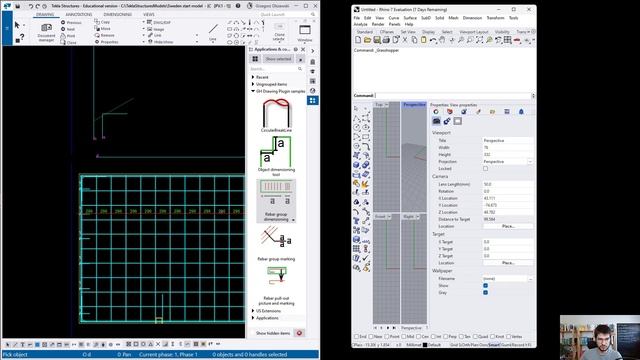The height and width of the screenshot is (360, 640).
Task: Click the New file icon in Rhino toolbar
Action: pyautogui.click(x=358, y=40)
